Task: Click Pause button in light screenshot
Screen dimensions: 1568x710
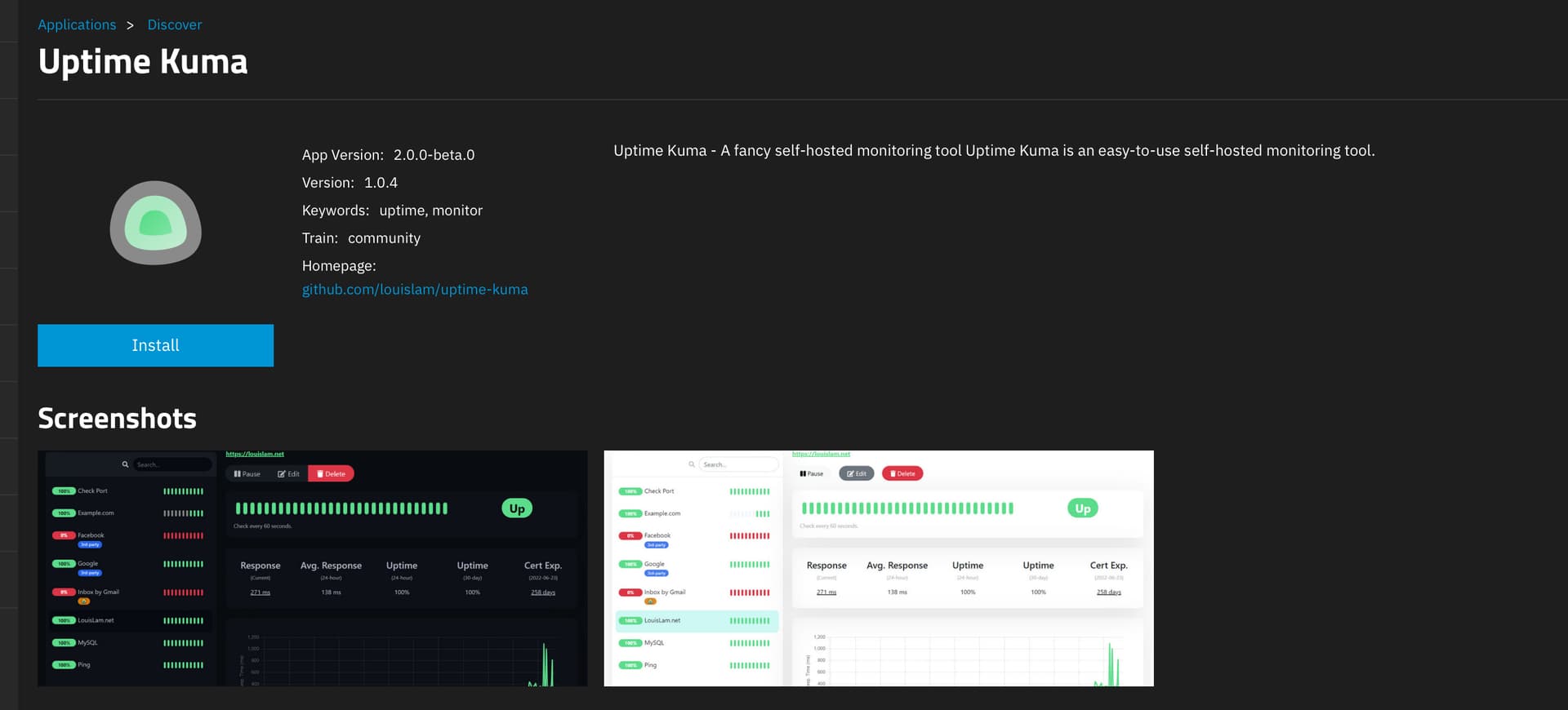Action: tap(811, 474)
